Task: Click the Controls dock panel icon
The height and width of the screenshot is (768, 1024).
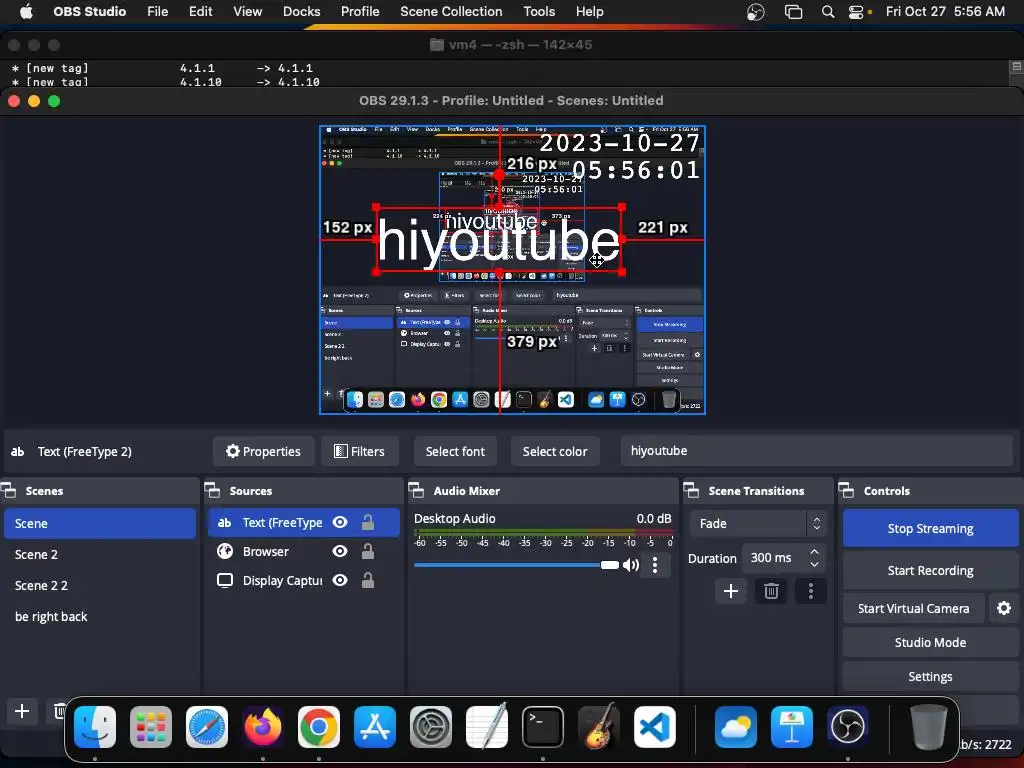Action: pos(846,490)
